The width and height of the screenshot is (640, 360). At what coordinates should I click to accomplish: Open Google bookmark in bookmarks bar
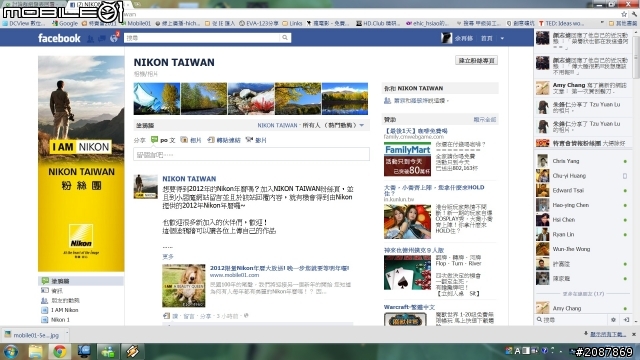65,23
